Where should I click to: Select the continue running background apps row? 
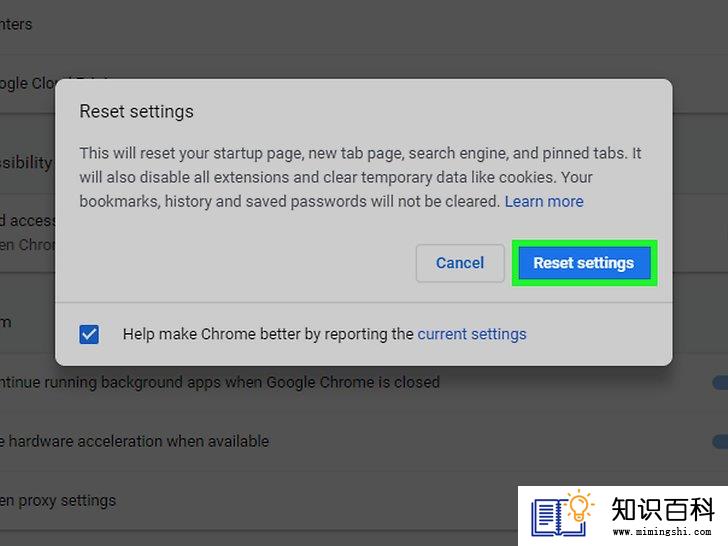[364, 383]
